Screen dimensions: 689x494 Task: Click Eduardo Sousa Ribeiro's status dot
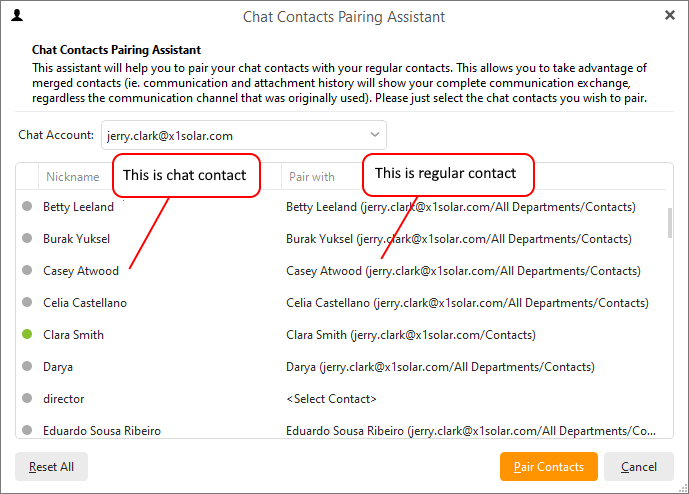(27, 430)
